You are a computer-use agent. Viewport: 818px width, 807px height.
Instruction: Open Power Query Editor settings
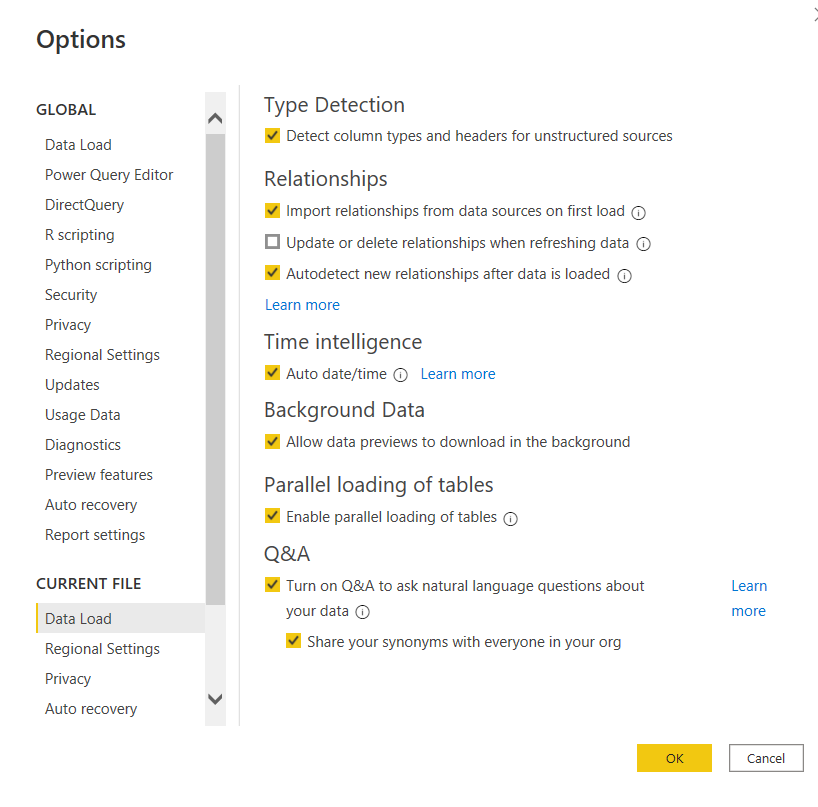[109, 175]
